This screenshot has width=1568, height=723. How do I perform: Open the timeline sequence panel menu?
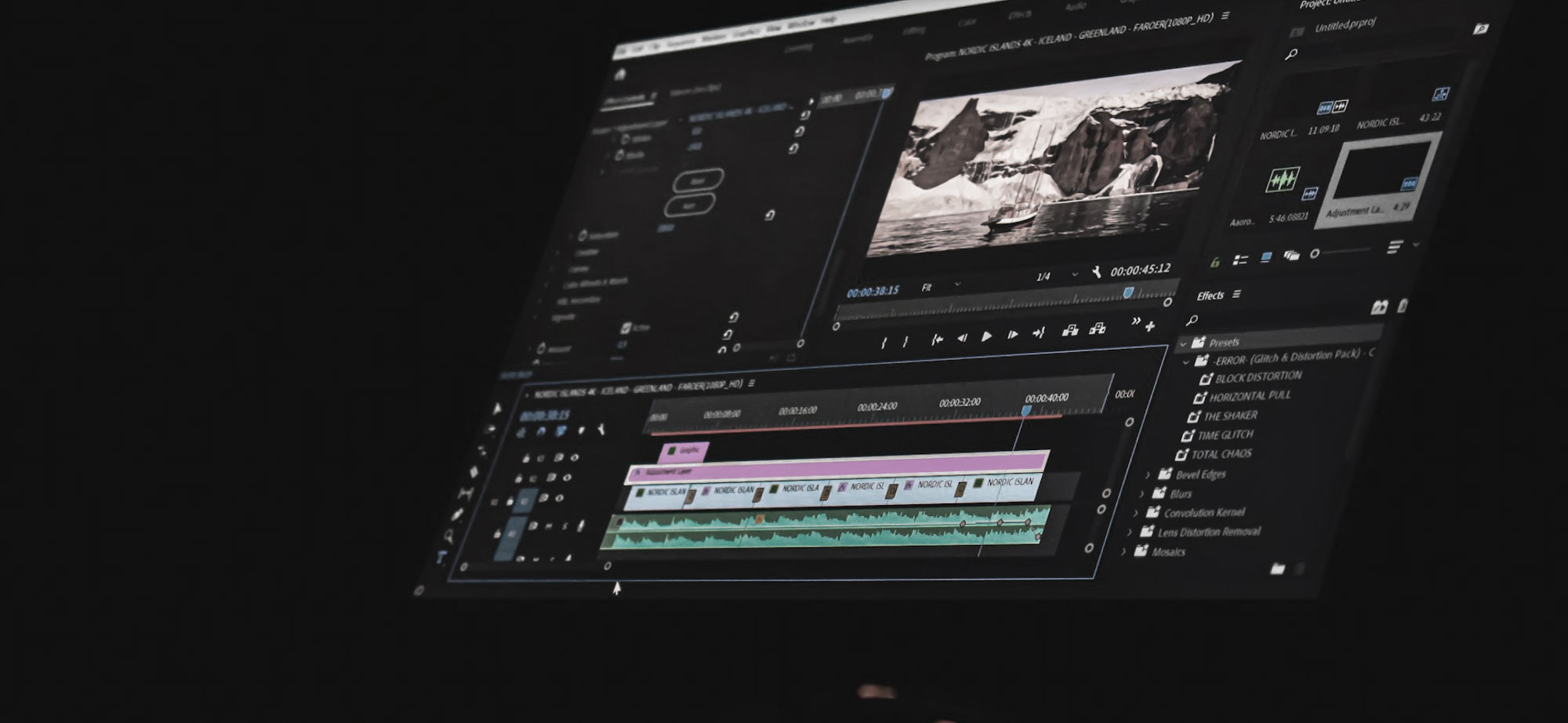tap(752, 383)
